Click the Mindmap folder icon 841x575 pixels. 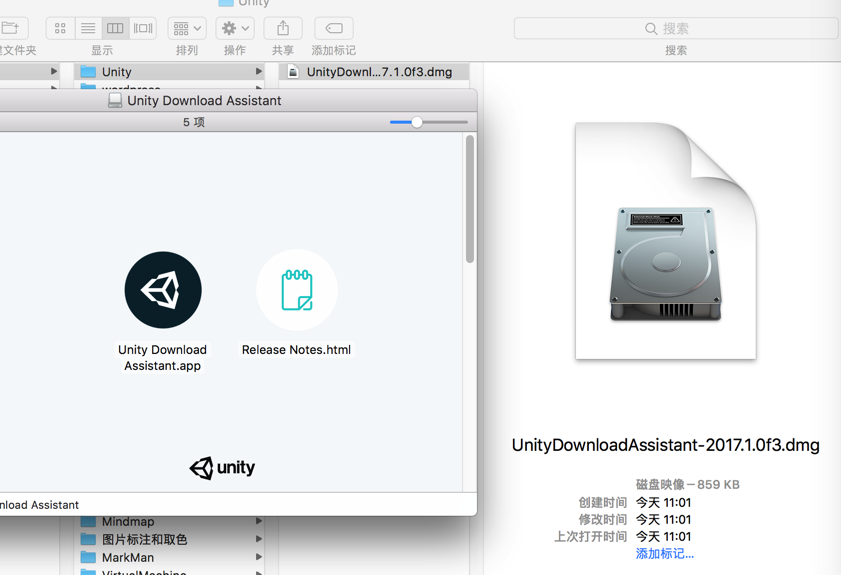click(x=88, y=521)
